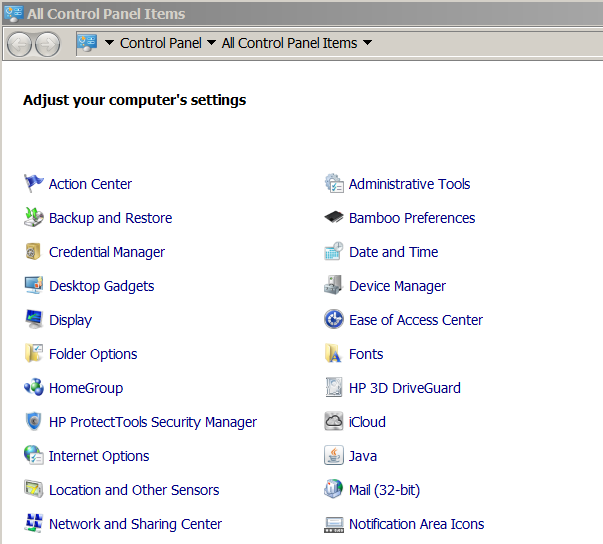This screenshot has width=603, height=544.
Task: Open the Folder Options link
Action: coord(93,354)
